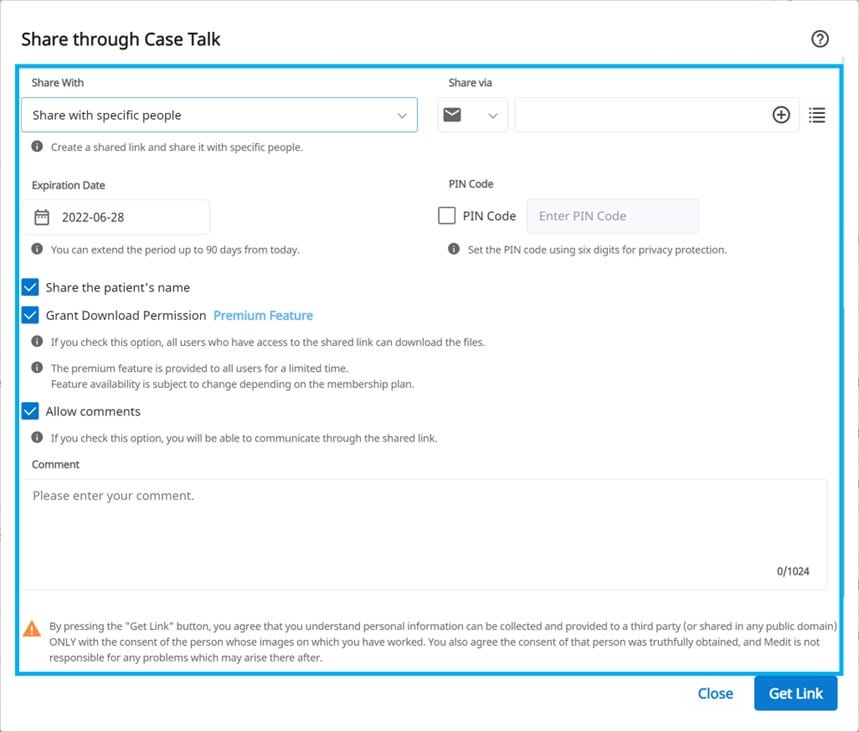Click the Close button
Screen dimensions: 859x732
pos(715,693)
